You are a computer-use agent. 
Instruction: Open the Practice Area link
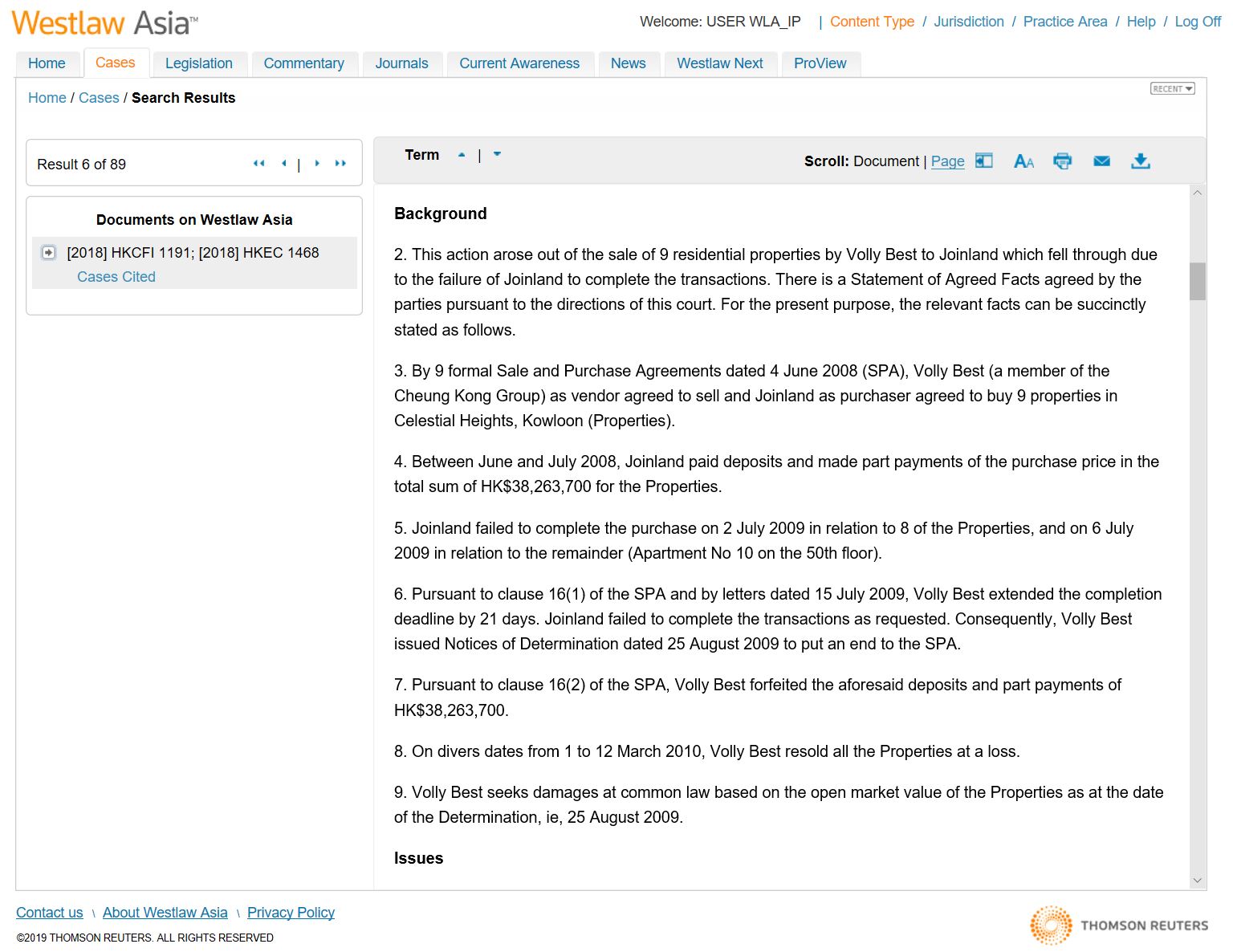point(1065,22)
